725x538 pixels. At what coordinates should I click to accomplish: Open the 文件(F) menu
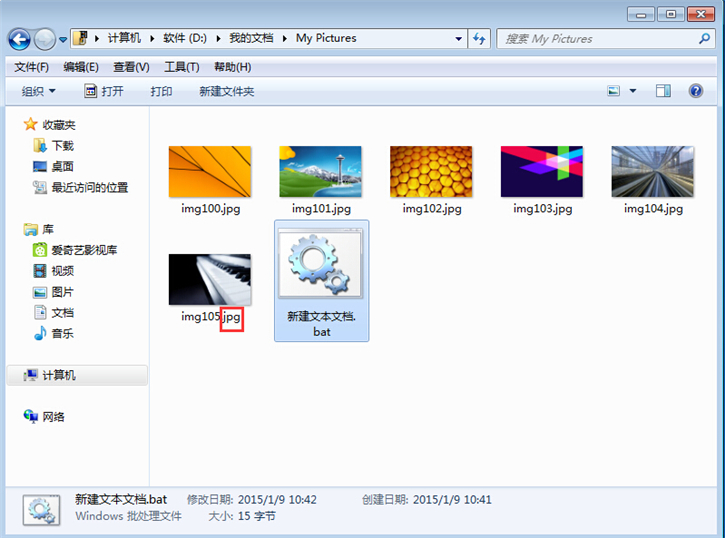click(32, 67)
